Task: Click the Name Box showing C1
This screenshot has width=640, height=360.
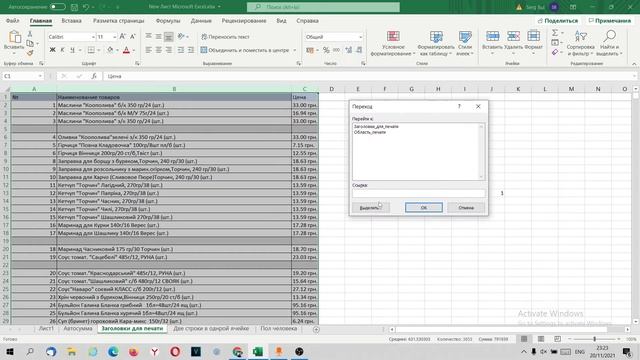Action: (x=22, y=76)
